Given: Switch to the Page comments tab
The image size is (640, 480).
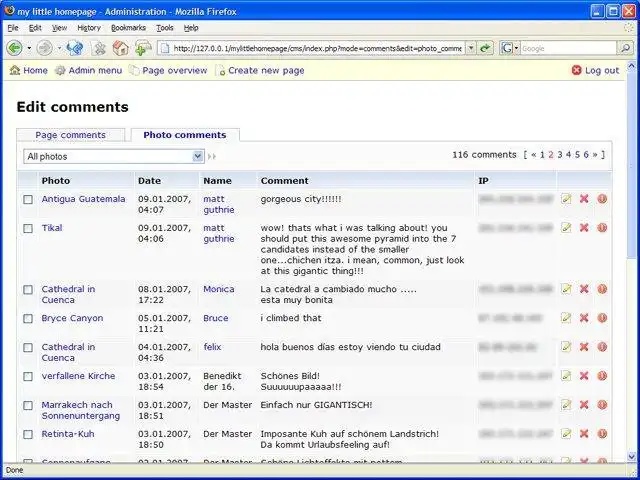Looking at the screenshot, I should point(70,135).
